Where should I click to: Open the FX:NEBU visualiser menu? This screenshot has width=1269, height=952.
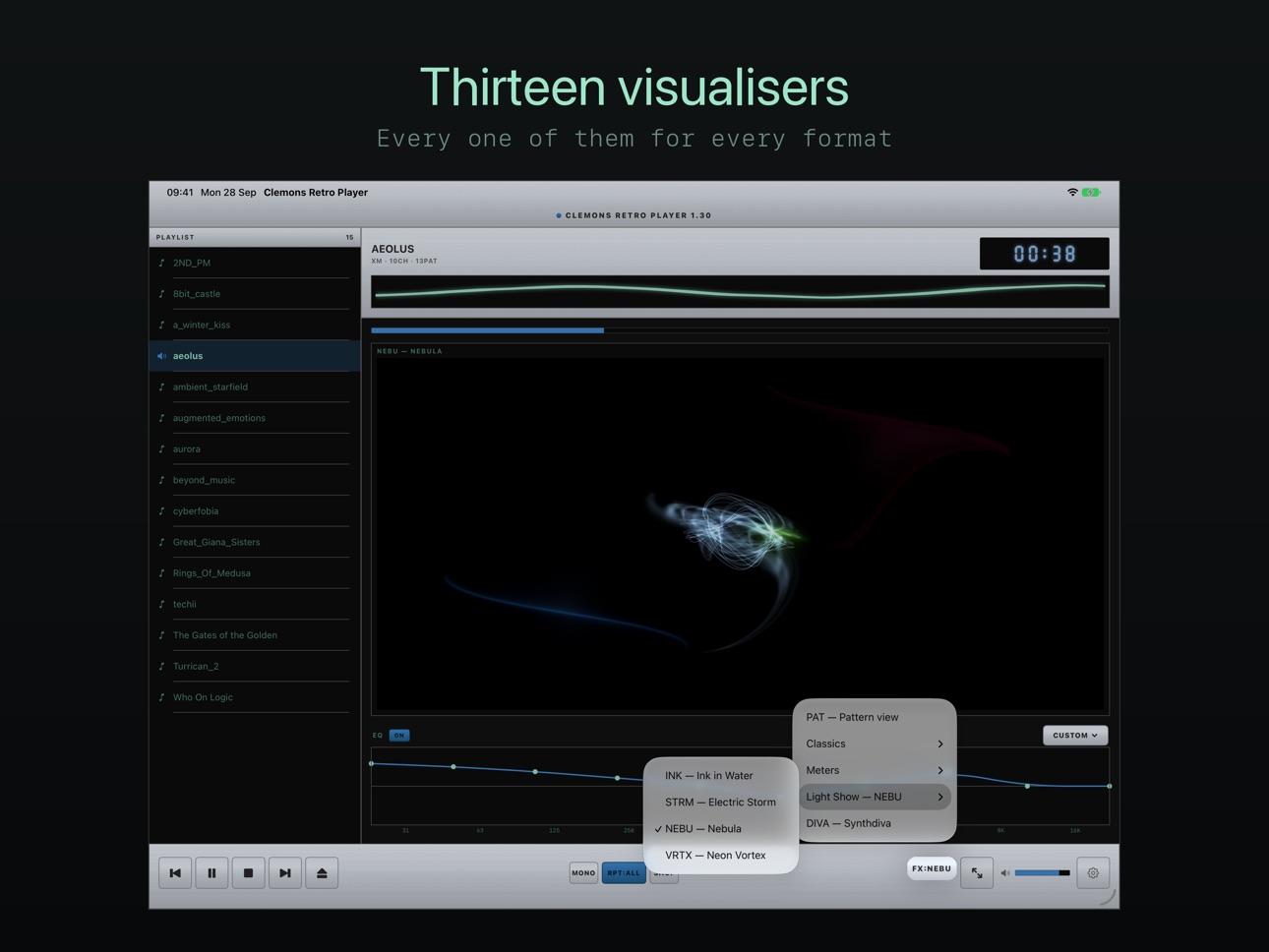coord(932,868)
